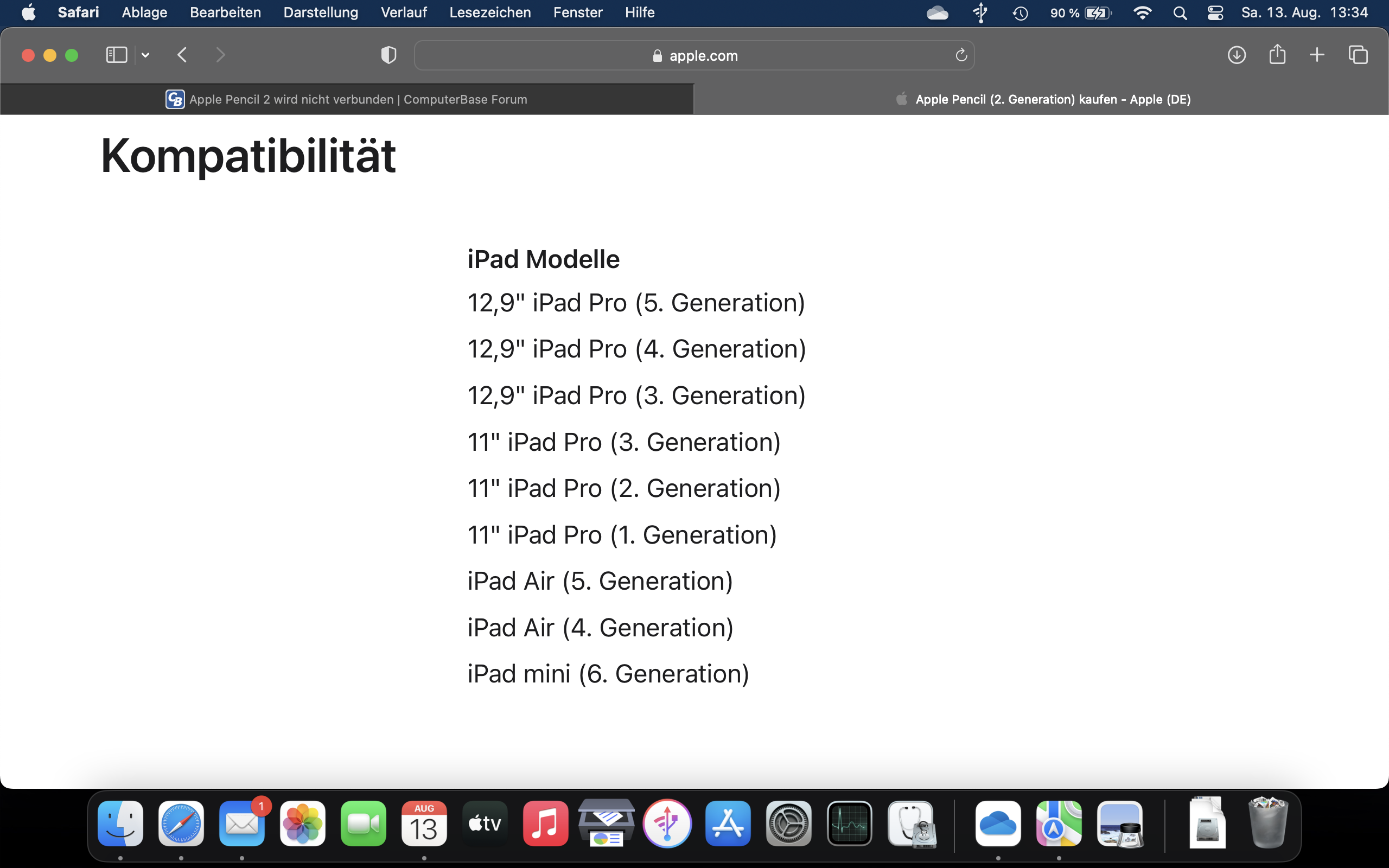1389x868 pixels.
Task: Click the apple.com address field
Action: 694,56
